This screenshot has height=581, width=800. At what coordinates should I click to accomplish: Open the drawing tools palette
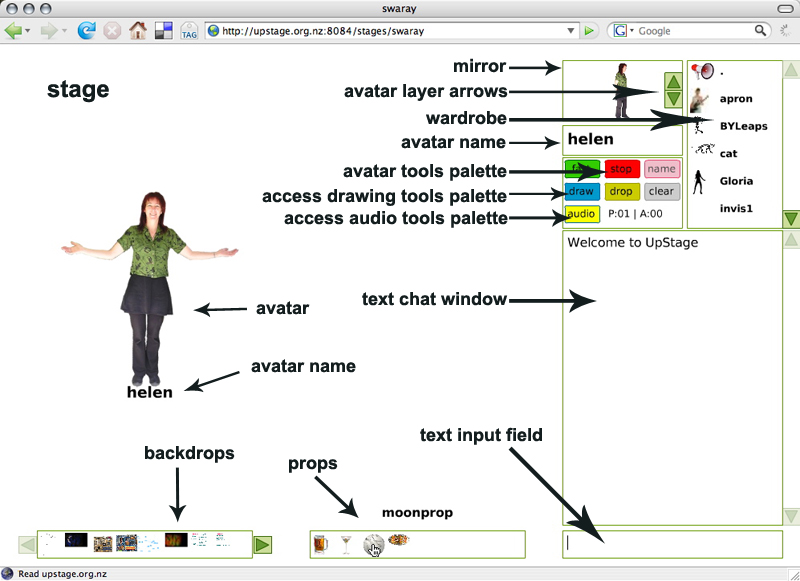pos(581,191)
